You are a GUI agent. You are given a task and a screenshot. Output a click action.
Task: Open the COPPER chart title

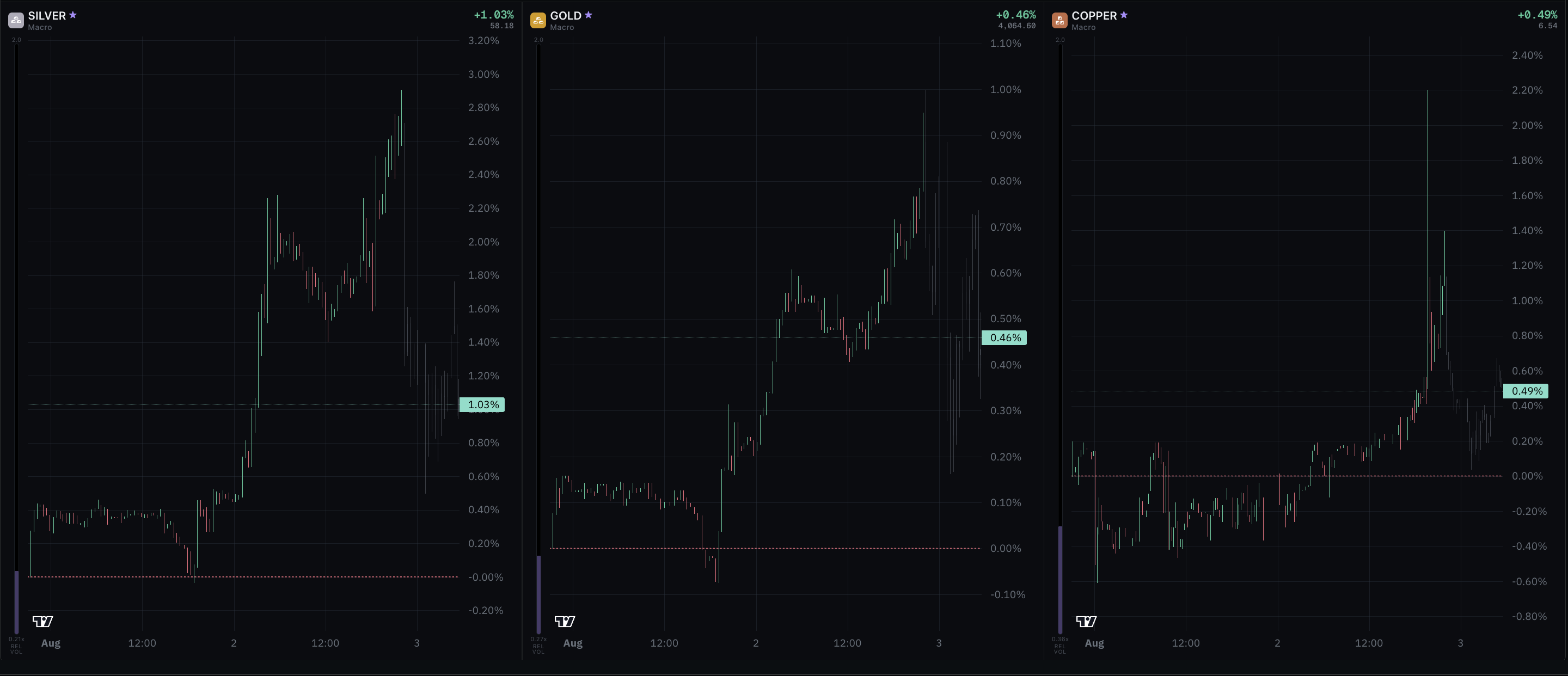1094,16
